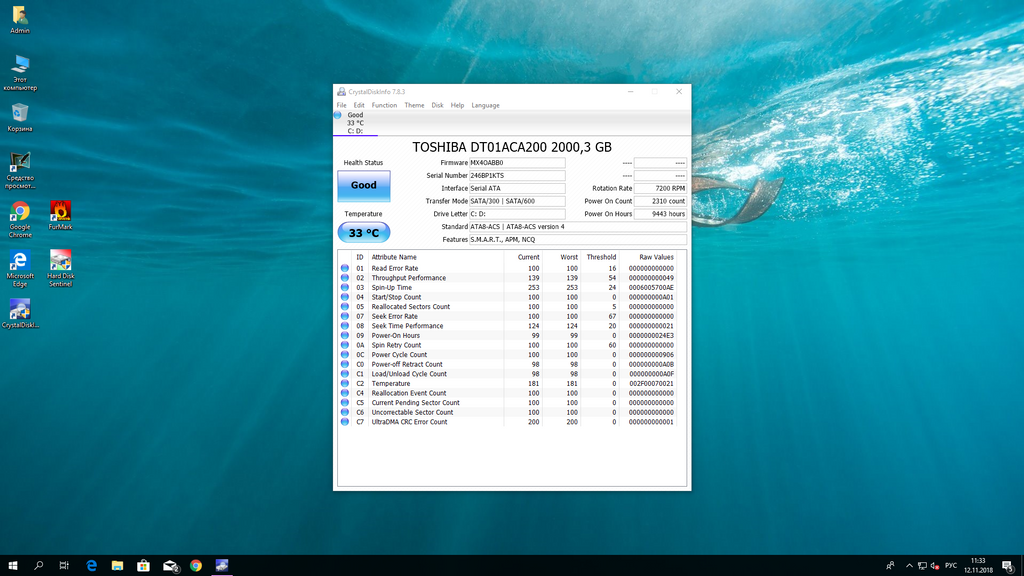Open taskbar search magnifier

click(39, 566)
